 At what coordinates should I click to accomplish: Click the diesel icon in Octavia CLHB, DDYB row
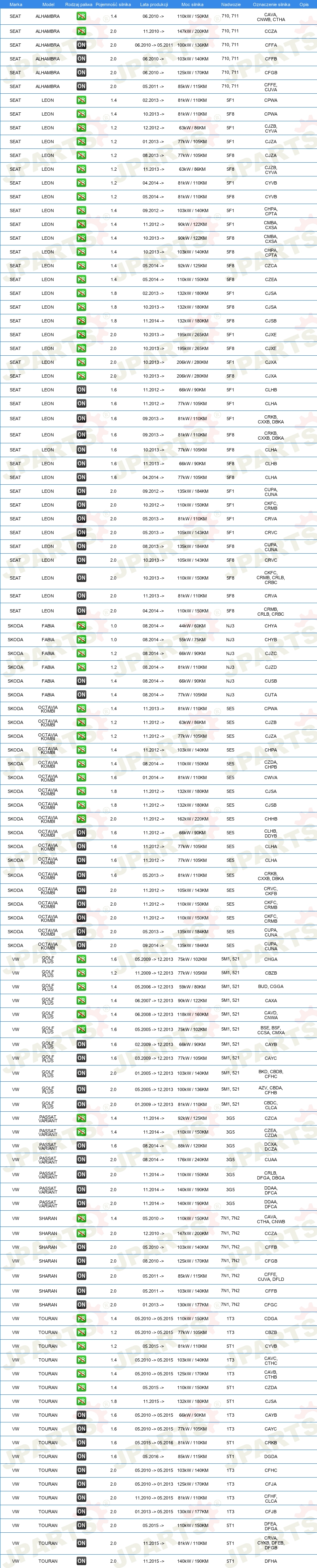81,833
